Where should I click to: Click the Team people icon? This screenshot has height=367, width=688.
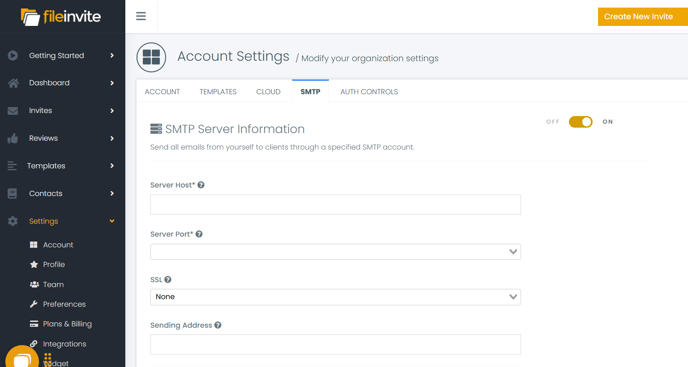34,284
